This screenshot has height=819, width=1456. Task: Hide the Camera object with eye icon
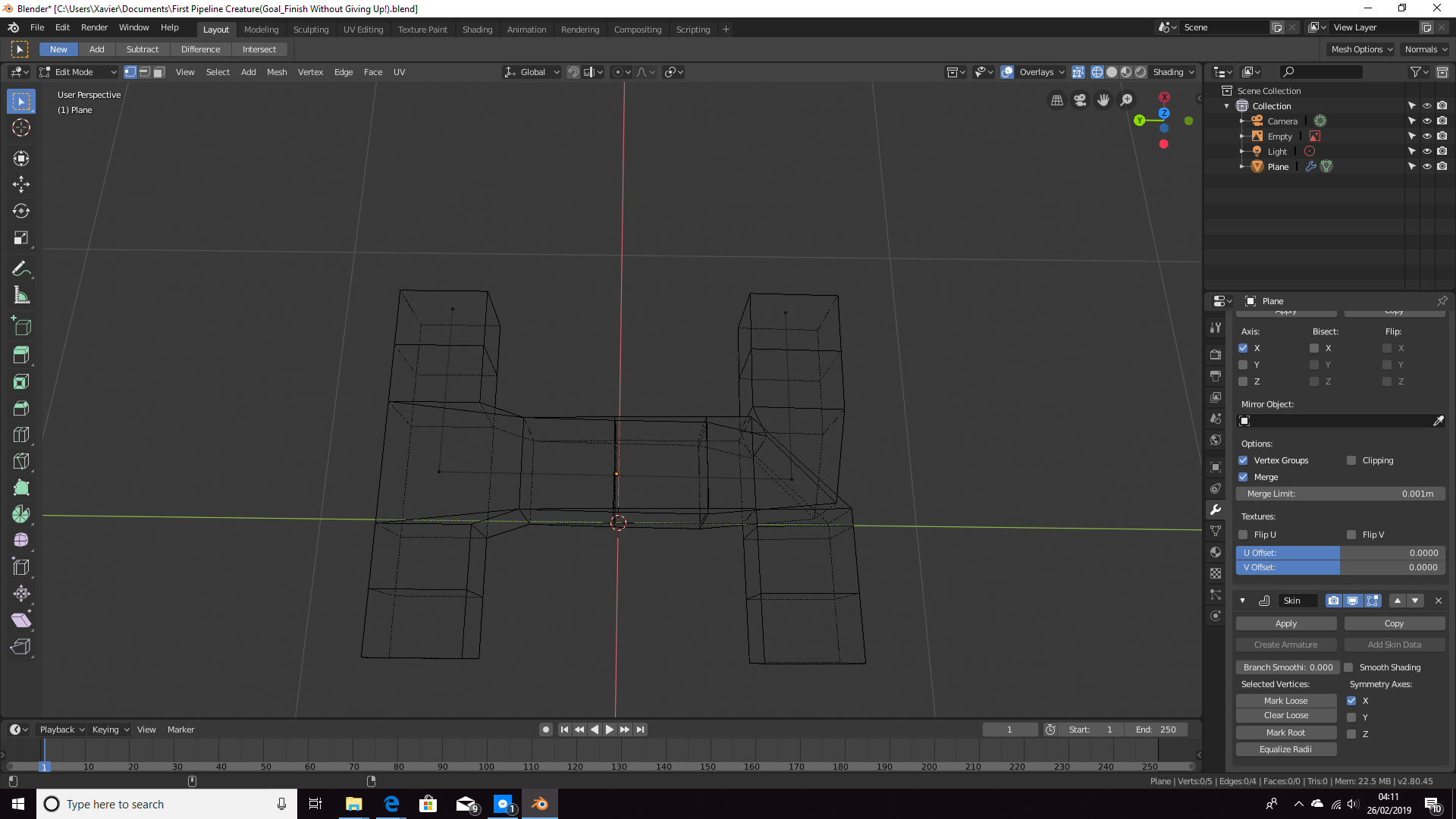1426,121
